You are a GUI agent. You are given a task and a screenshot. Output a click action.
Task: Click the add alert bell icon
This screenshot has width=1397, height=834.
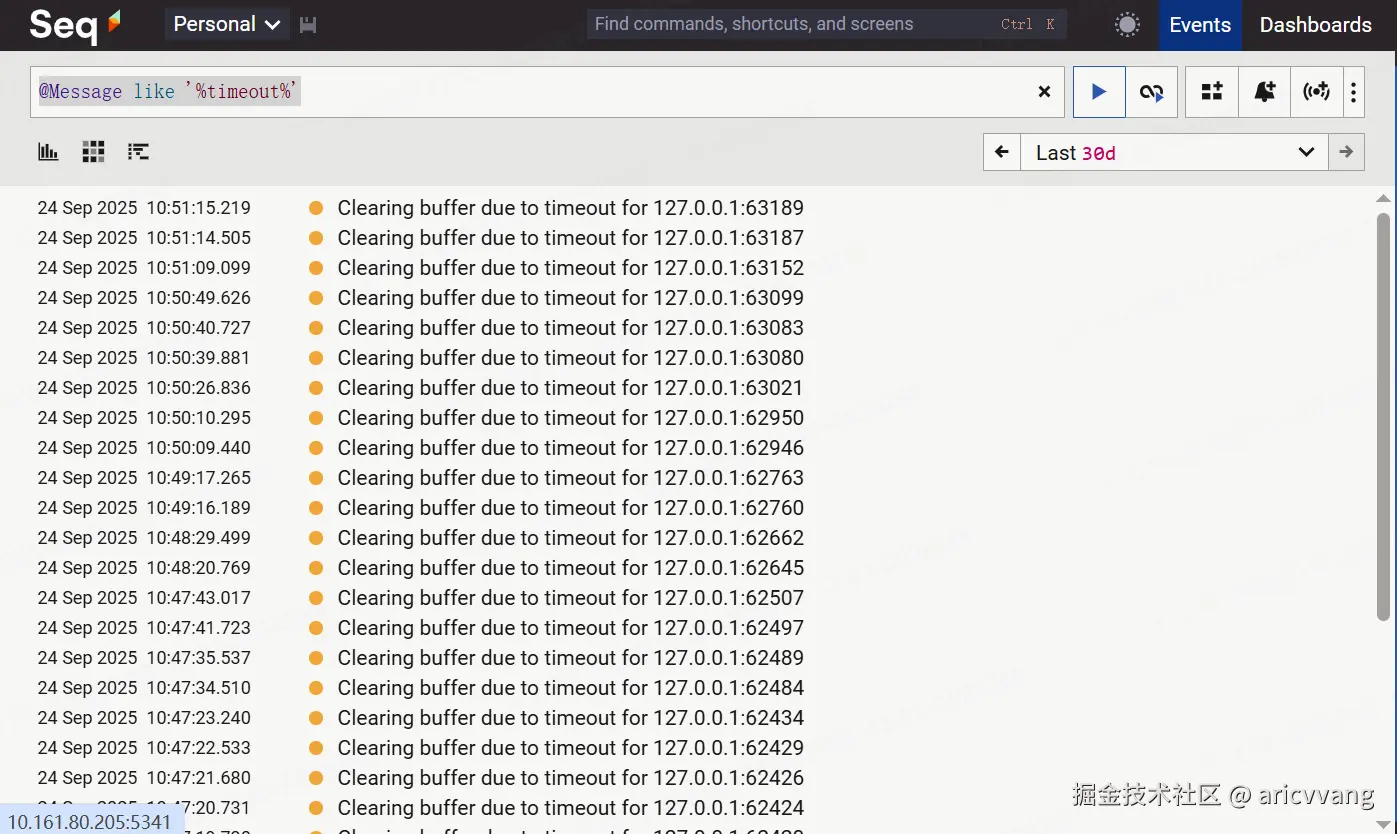[1264, 92]
